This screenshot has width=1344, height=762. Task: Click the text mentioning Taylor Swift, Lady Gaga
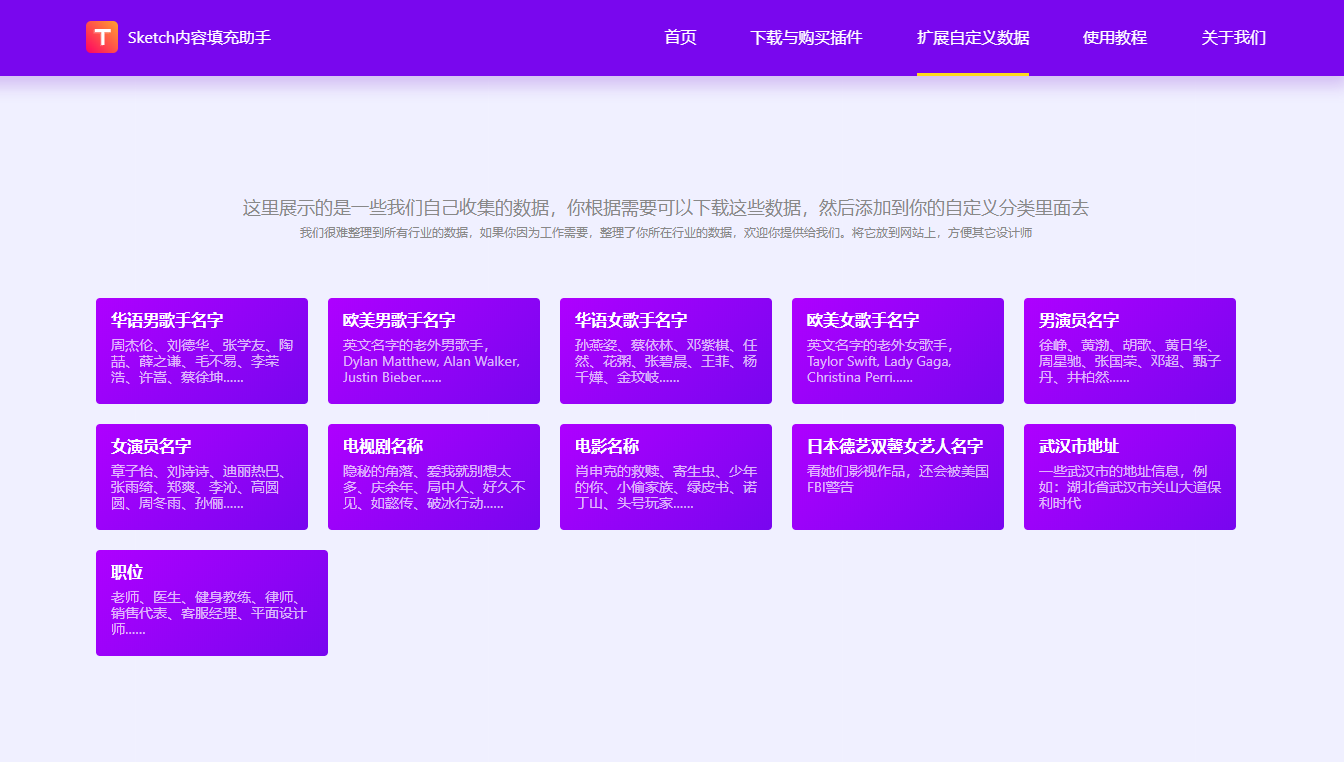pyautogui.click(x=880, y=361)
